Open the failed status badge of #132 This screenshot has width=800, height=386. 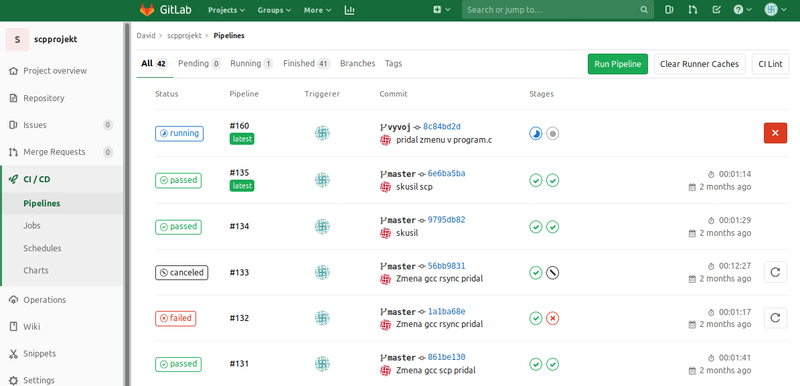coord(176,319)
